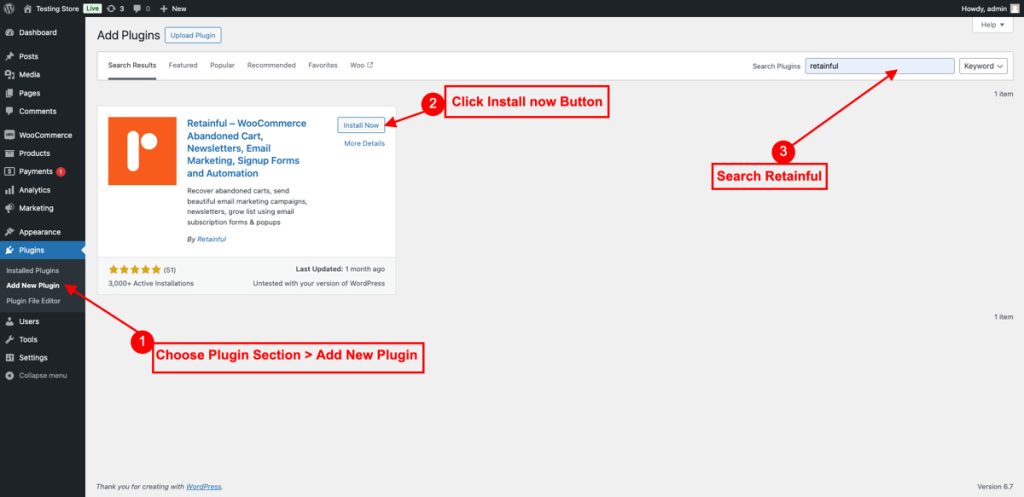Click 'Untested with your version of WordPress'
The width and height of the screenshot is (1024, 497).
coord(319,283)
